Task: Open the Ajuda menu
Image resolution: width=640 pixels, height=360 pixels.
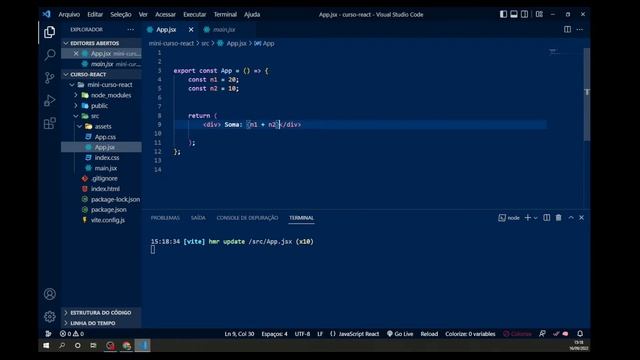Action: click(x=252, y=14)
